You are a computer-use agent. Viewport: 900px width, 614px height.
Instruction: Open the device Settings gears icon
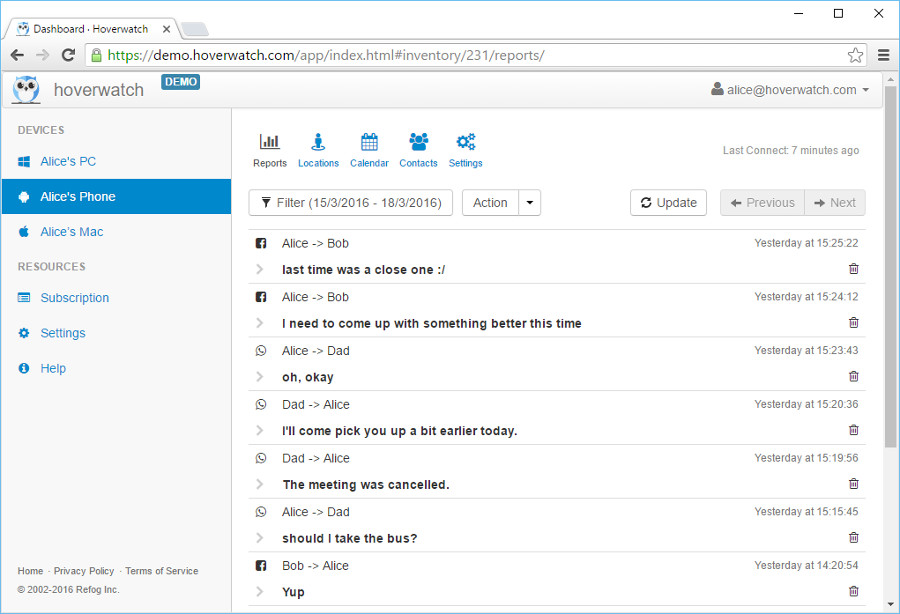[465, 142]
